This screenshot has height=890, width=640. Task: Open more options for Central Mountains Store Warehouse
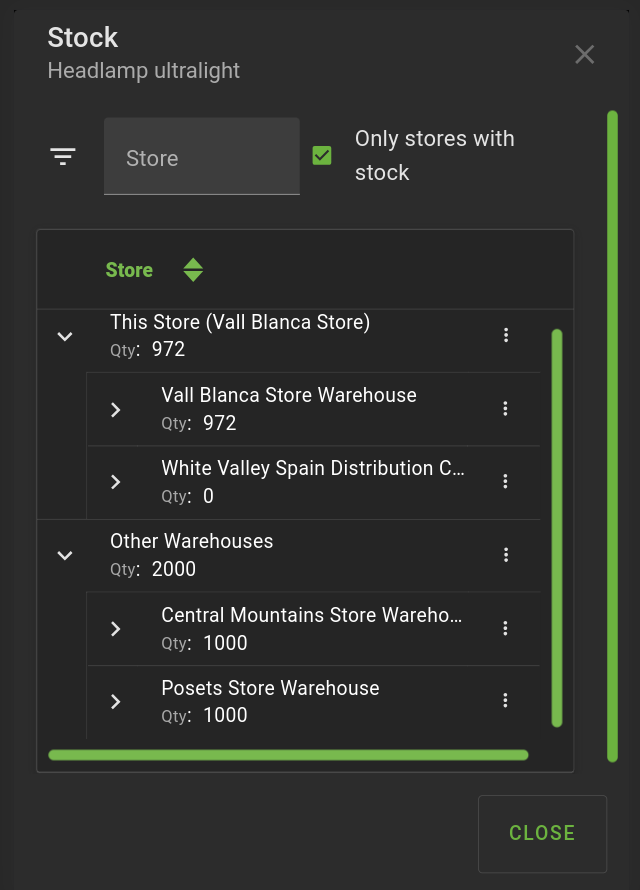point(506,628)
